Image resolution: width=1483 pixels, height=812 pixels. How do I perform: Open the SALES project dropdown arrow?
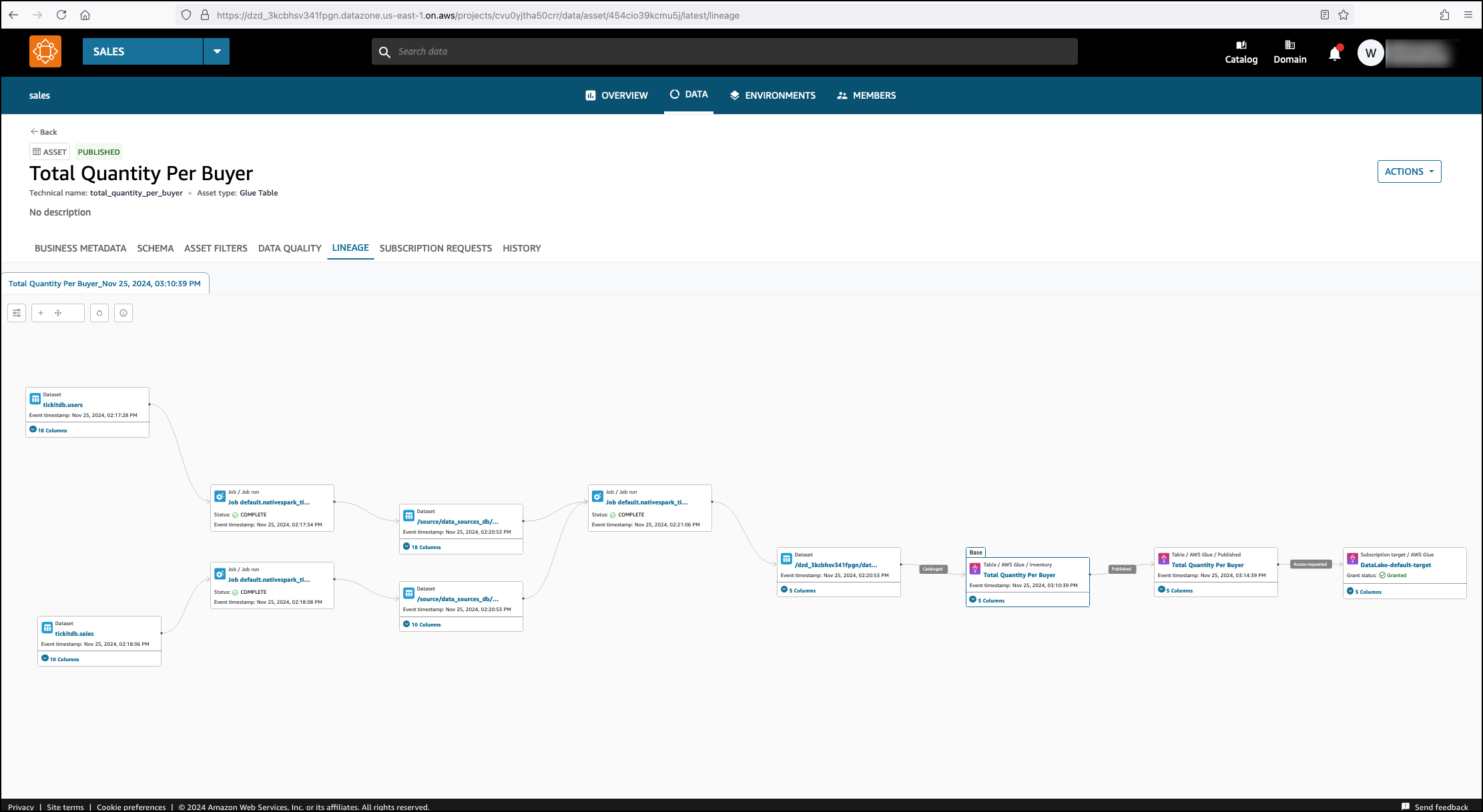(216, 51)
